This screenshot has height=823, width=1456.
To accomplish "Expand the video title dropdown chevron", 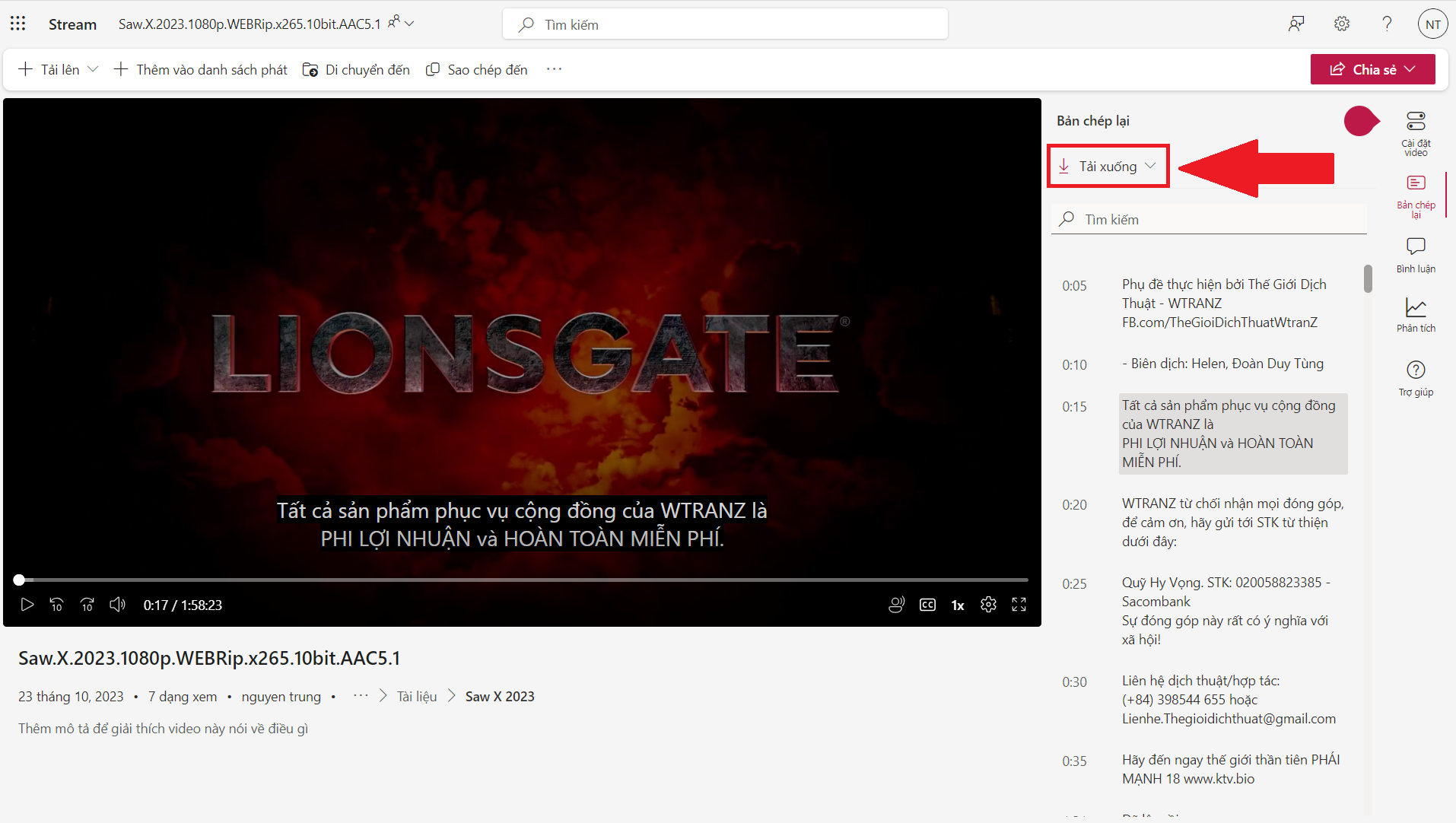I will coord(409,24).
